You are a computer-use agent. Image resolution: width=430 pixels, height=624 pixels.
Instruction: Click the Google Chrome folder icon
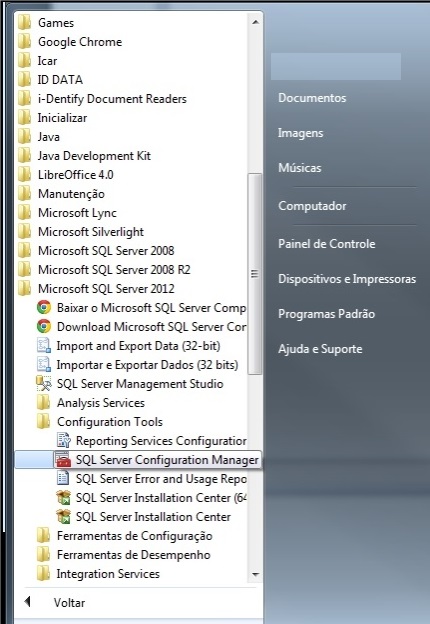tap(24, 42)
